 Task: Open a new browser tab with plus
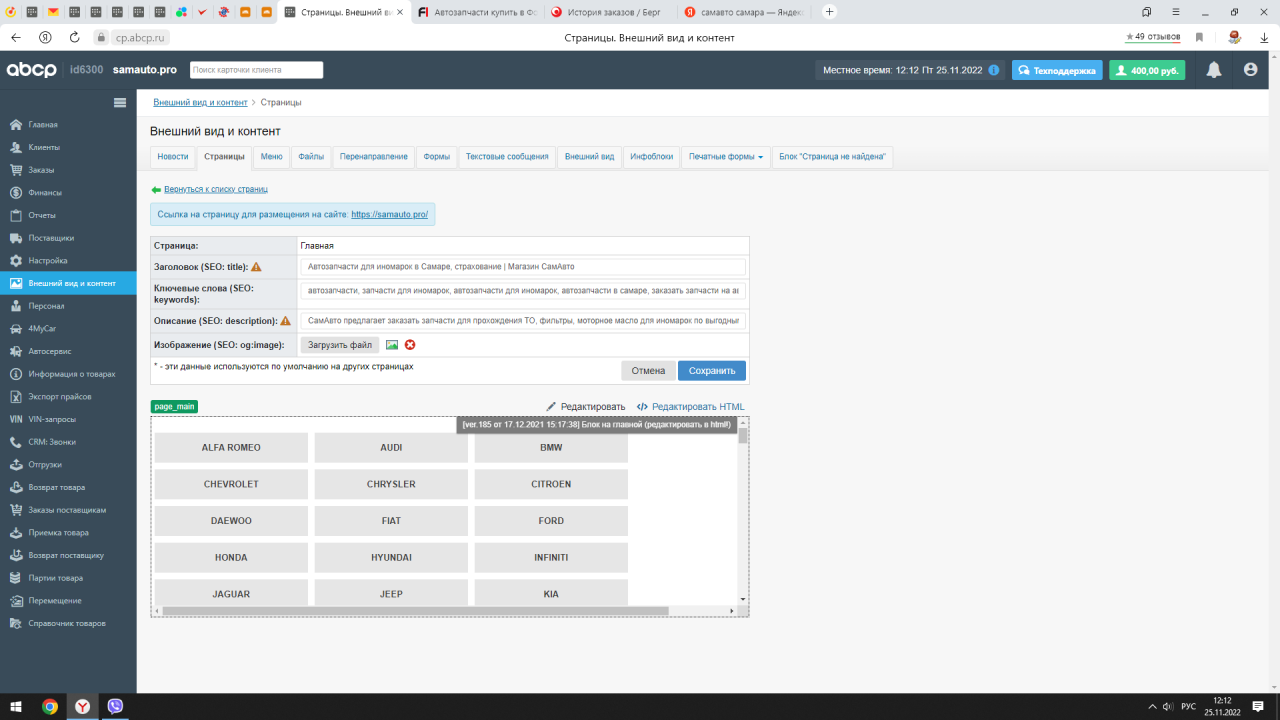click(829, 12)
